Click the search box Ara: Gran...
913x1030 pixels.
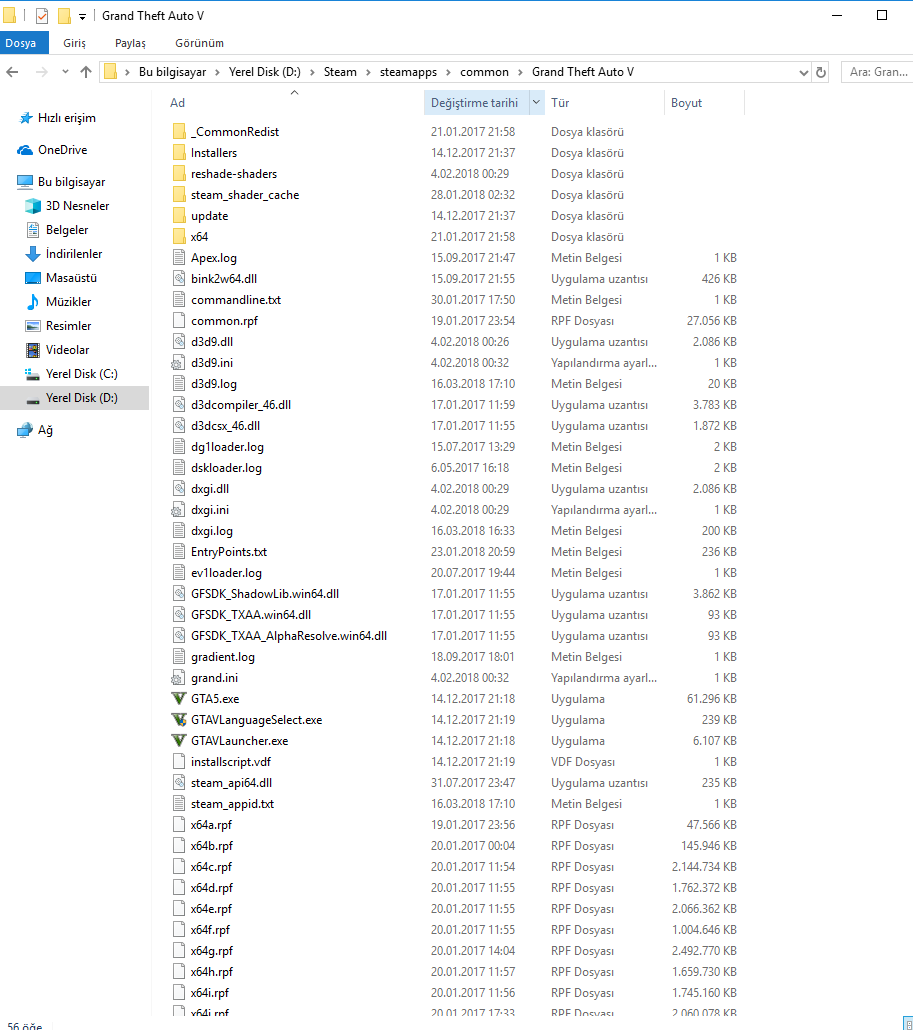coord(877,72)
